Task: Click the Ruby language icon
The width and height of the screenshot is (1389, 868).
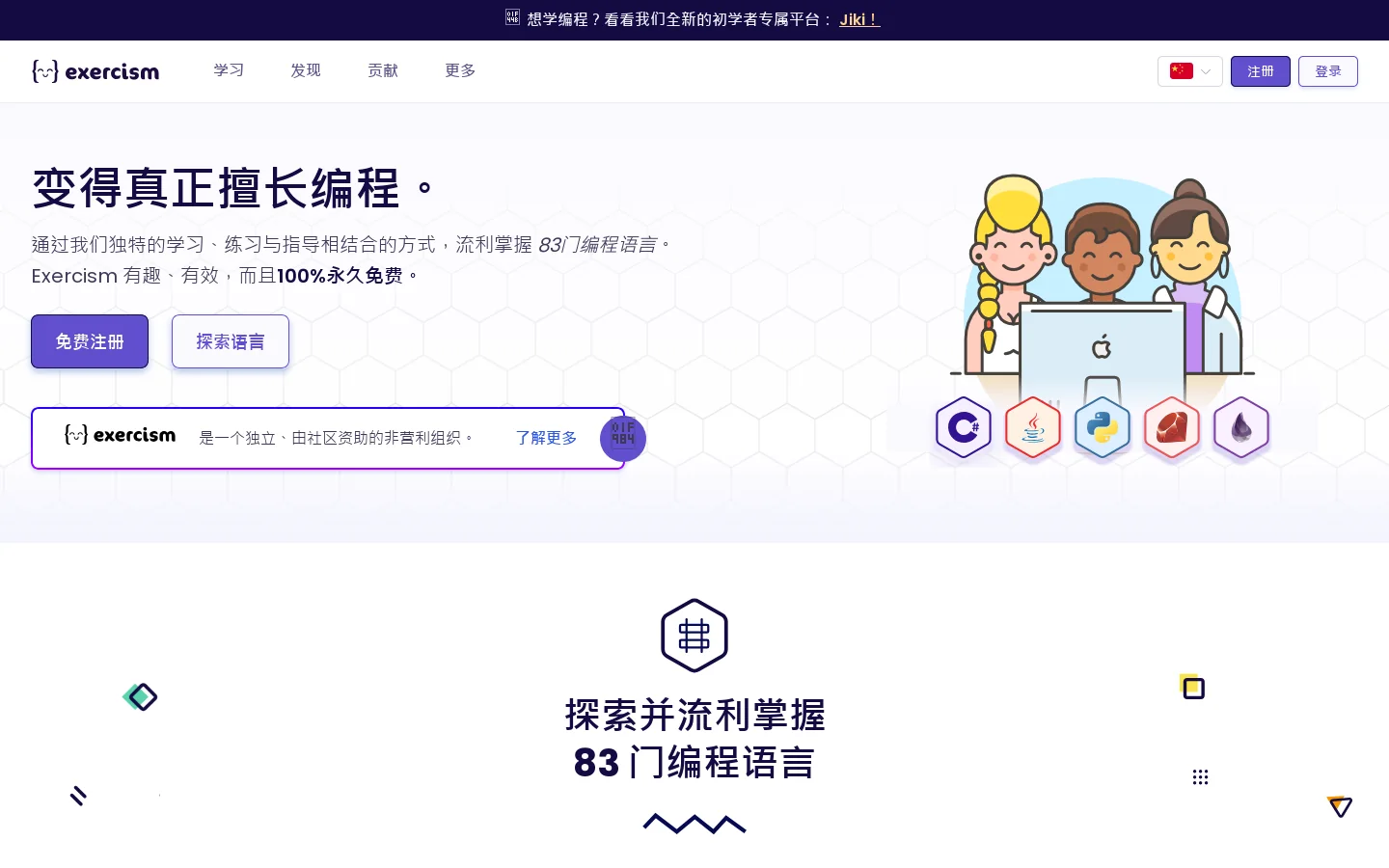Action: tap(1172, 427)
